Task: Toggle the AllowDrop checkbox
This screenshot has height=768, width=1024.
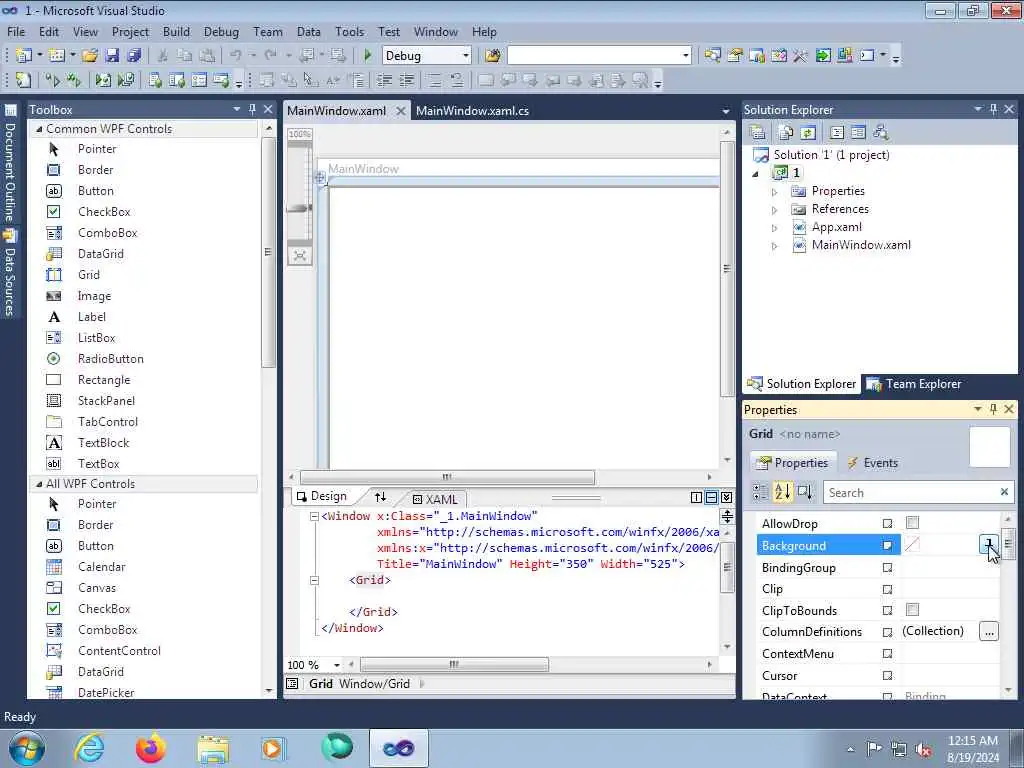Action: pyautogui.click(x=912, y=522)
